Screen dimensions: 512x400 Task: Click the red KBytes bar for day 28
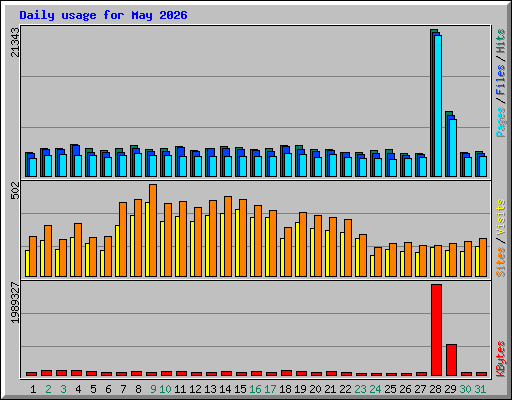pyautogui.click(x=436, y=330)
